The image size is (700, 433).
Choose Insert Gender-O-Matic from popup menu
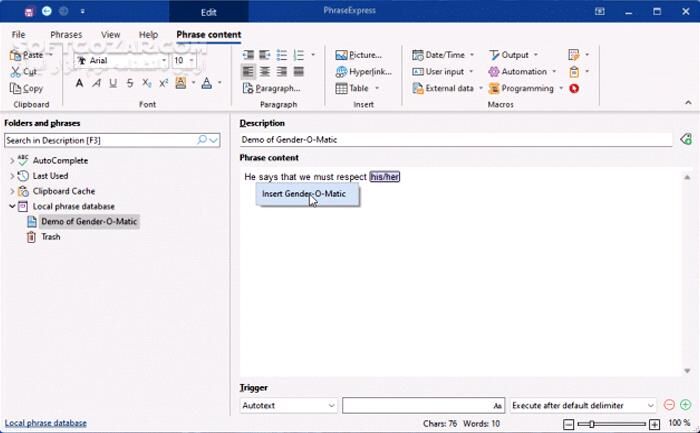[x=303, y=194]
